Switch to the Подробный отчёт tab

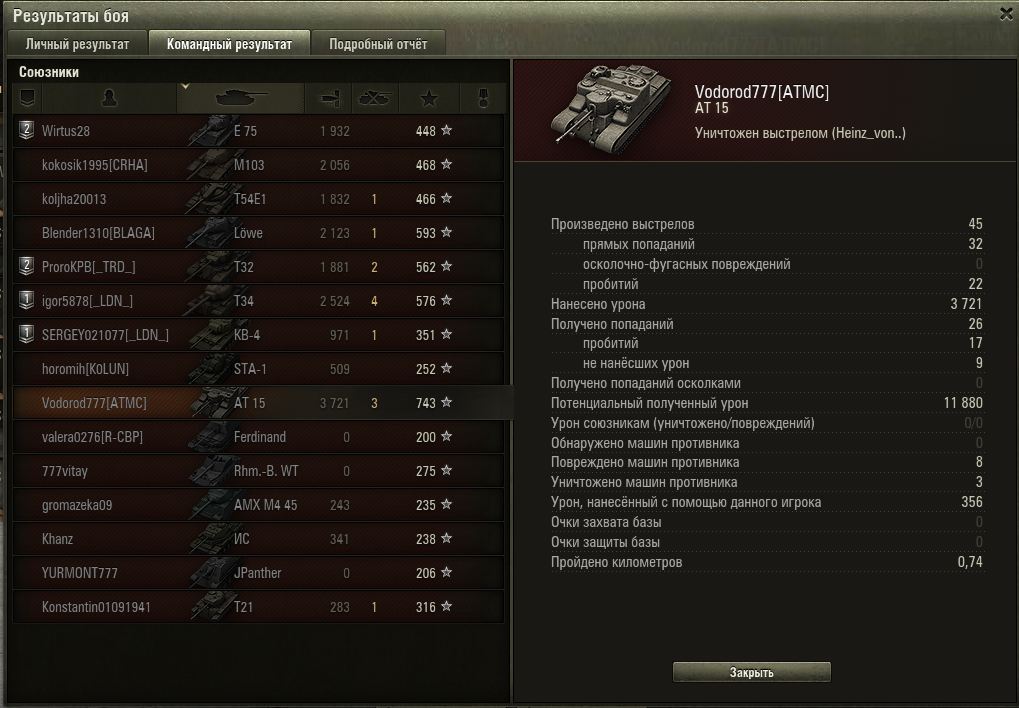pyautogui.click(x=378, y=44)
